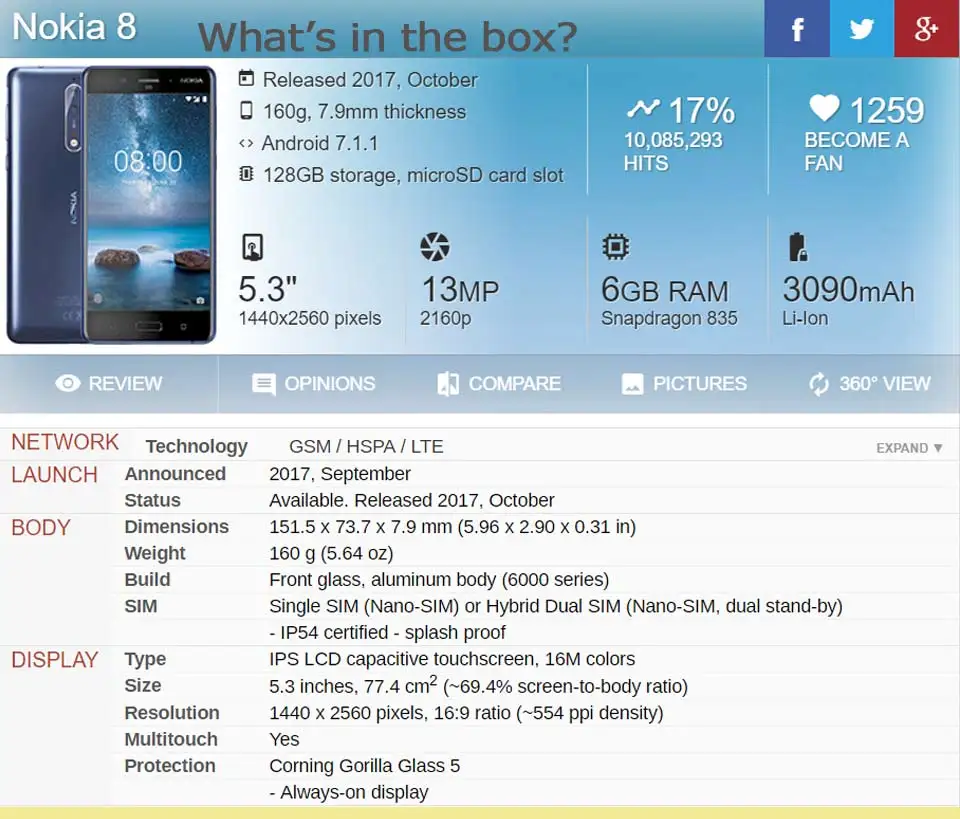Click the rotate icon for 360° view
This screenshot has height=819, width=960.
point(819,384)
